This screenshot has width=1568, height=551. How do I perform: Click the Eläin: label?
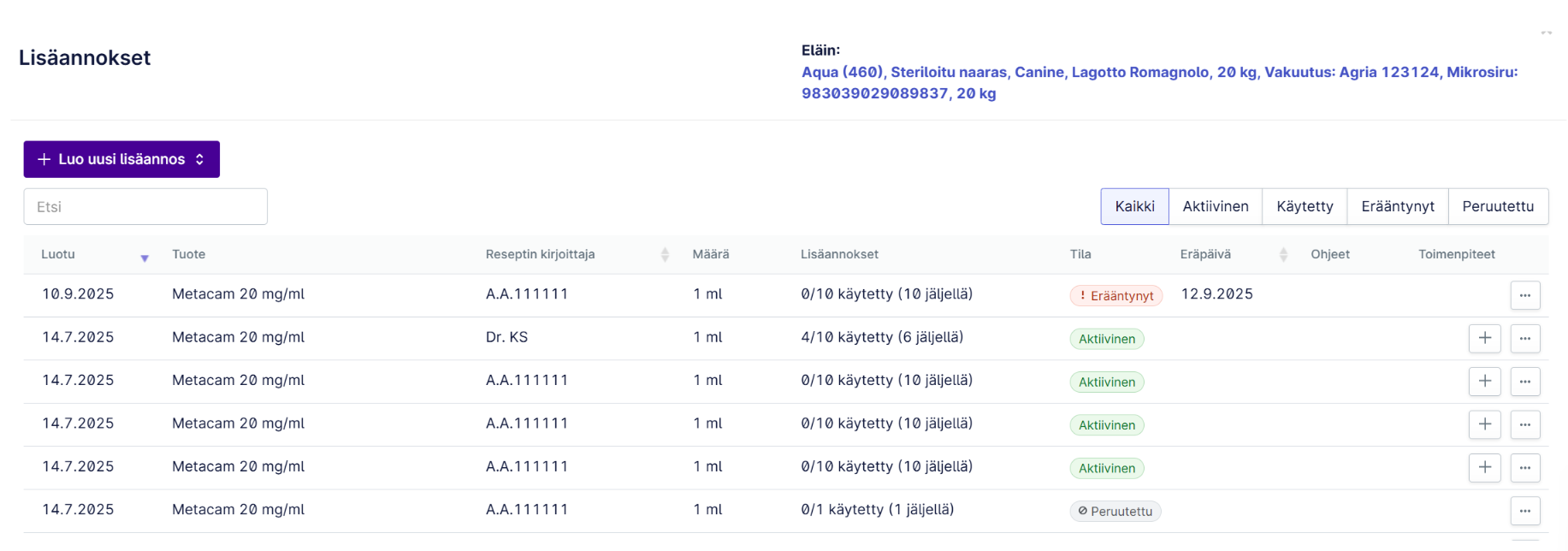click(x=820, y=50)
